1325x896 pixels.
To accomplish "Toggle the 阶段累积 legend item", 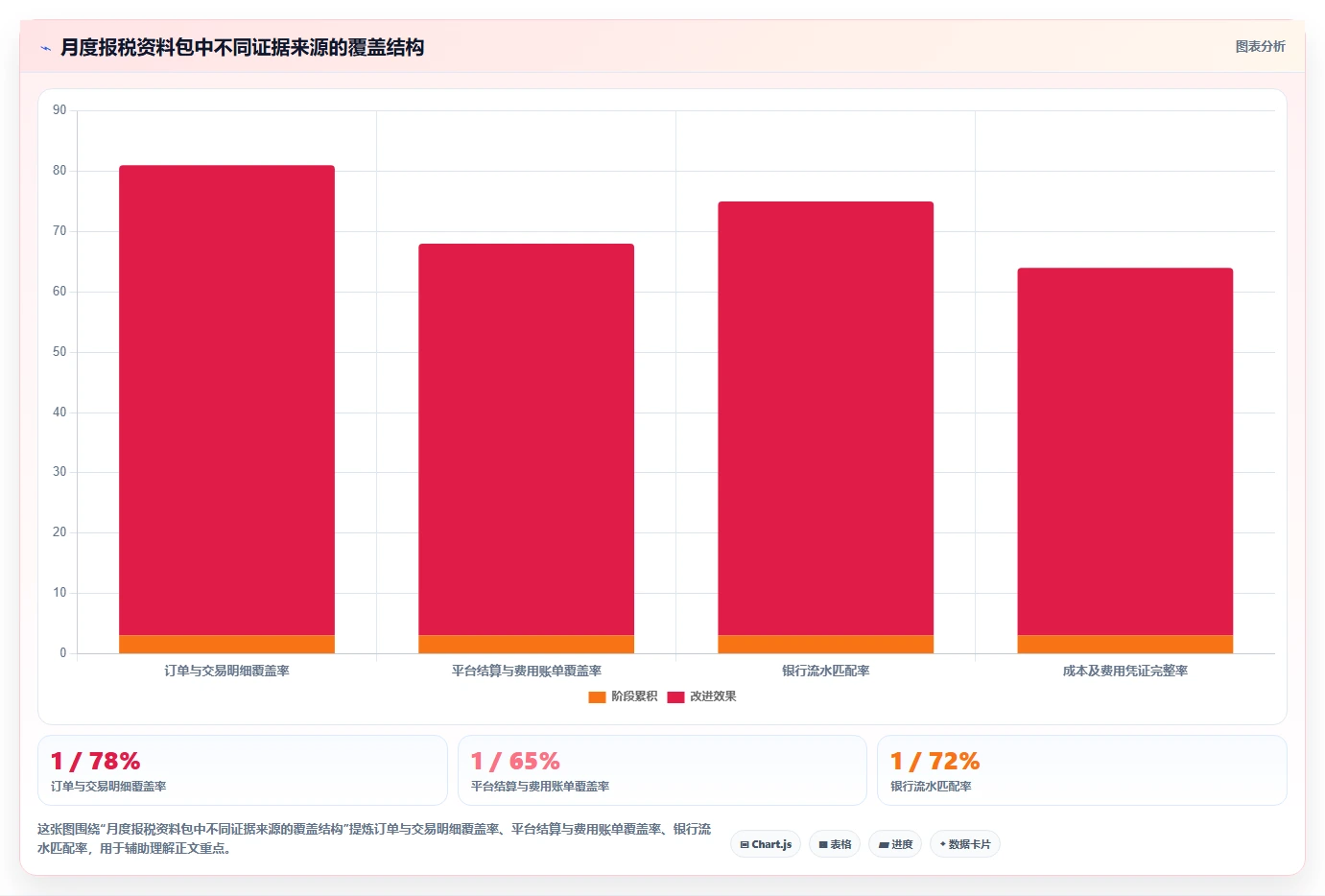I will 623,696.
